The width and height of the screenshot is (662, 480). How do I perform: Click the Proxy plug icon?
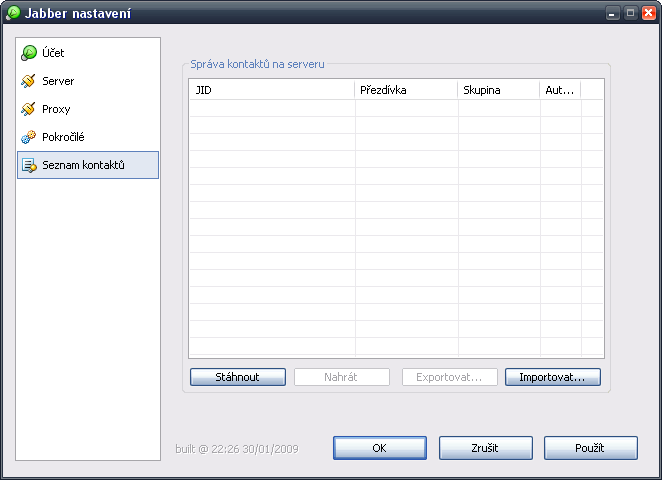pyautogui.click(x=28, y=109)
